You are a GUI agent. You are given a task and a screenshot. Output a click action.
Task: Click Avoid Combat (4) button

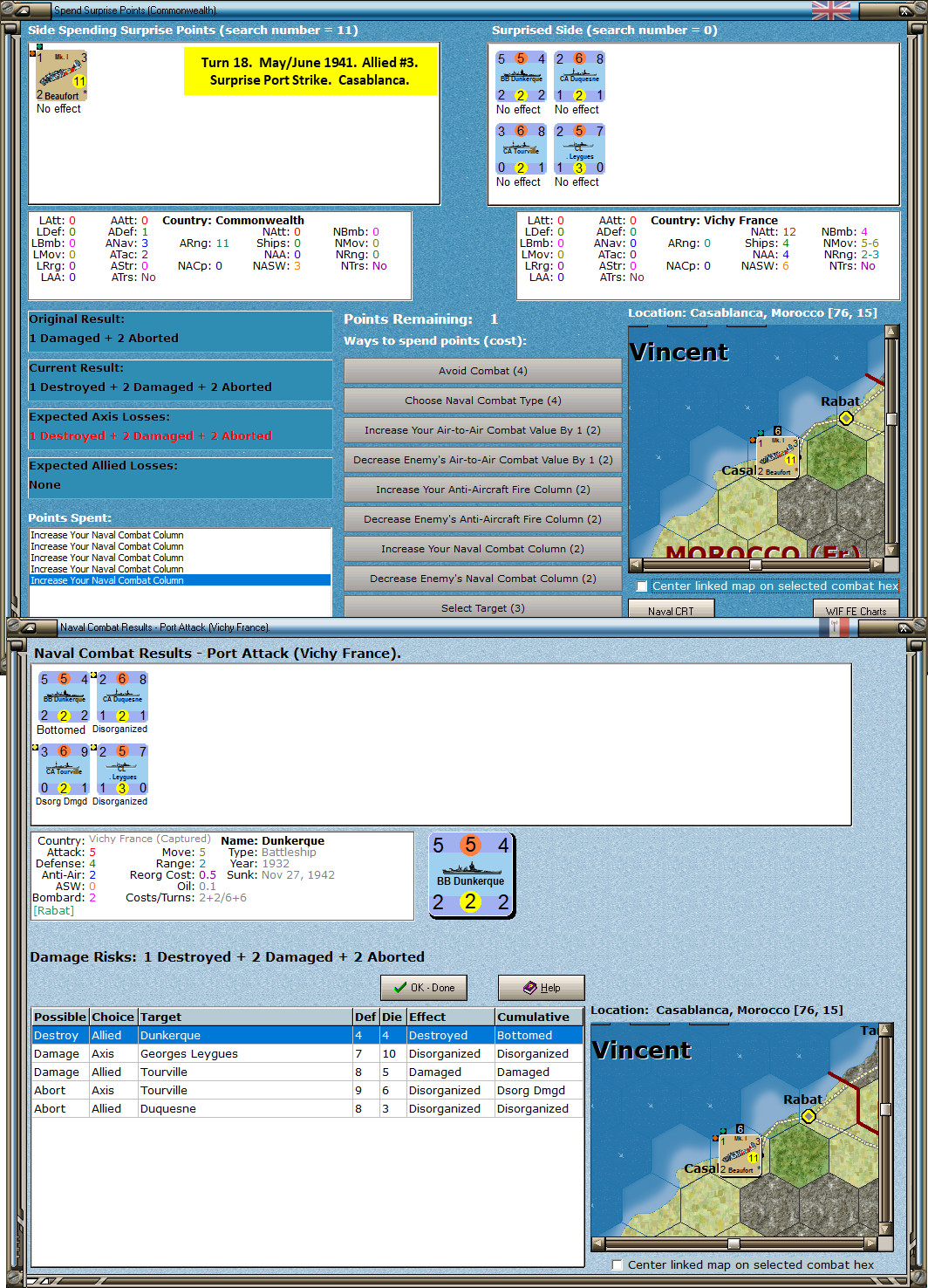pyautogui.click(x=482, y=371)
